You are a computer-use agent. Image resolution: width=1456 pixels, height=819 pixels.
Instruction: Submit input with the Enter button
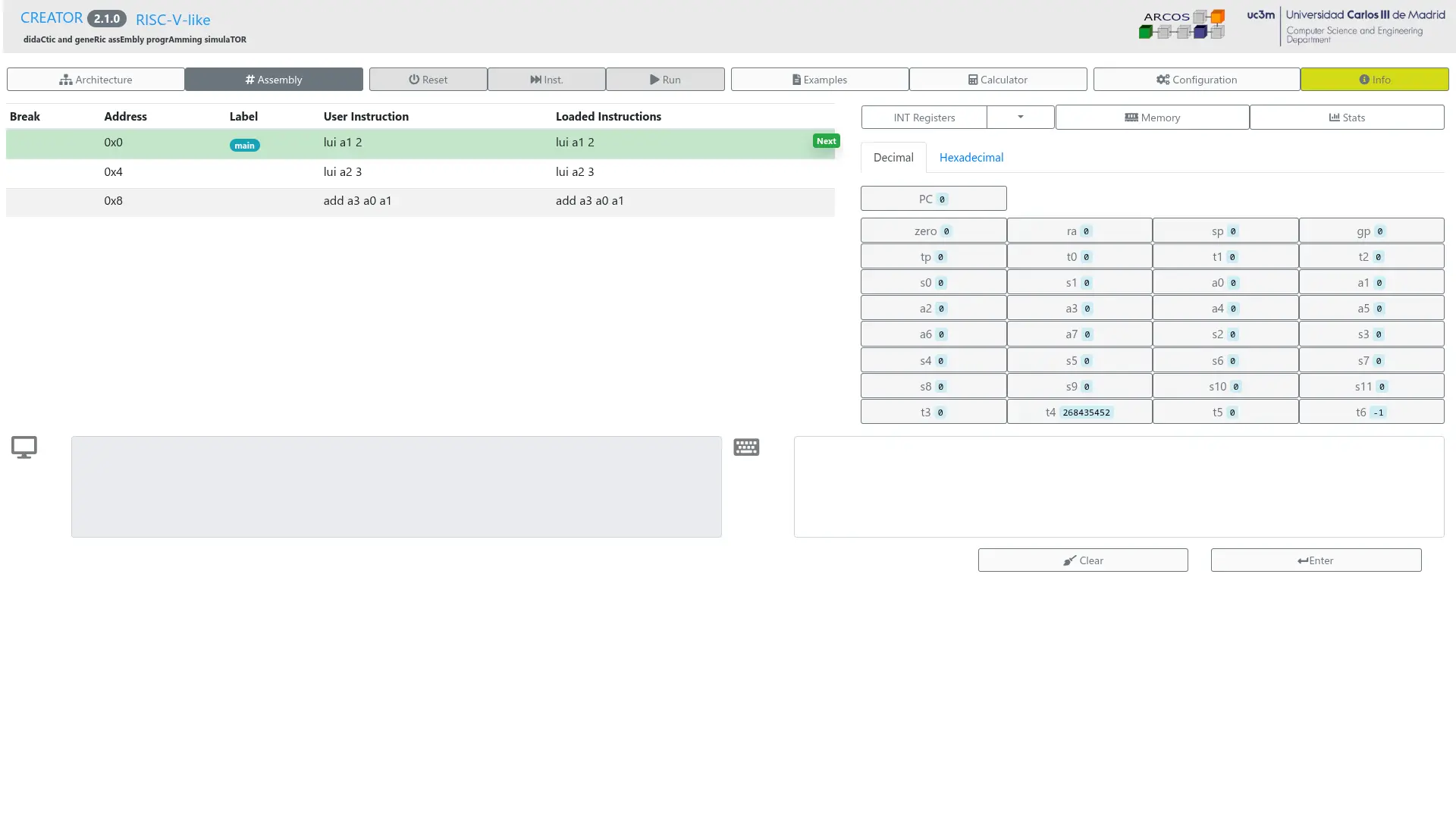[1316, 560]
